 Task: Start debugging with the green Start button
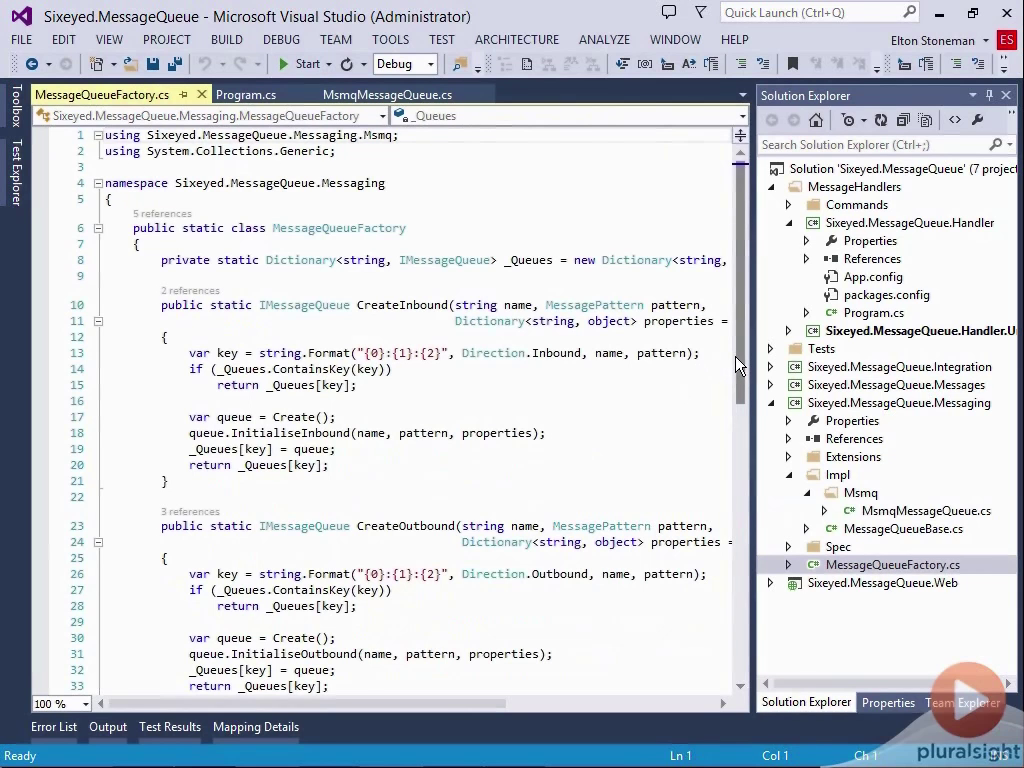pos(300,64)
